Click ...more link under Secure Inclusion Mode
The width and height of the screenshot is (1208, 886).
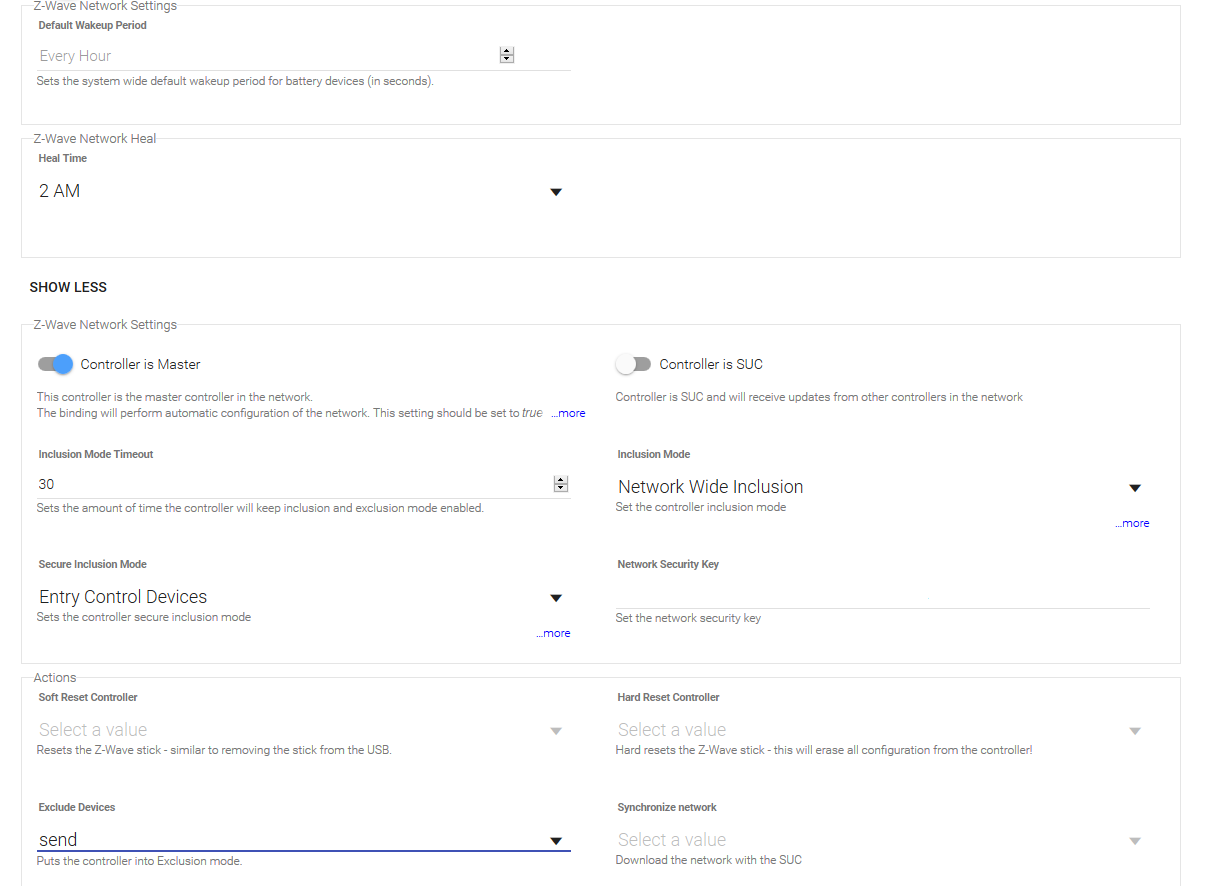pos(553,633)
